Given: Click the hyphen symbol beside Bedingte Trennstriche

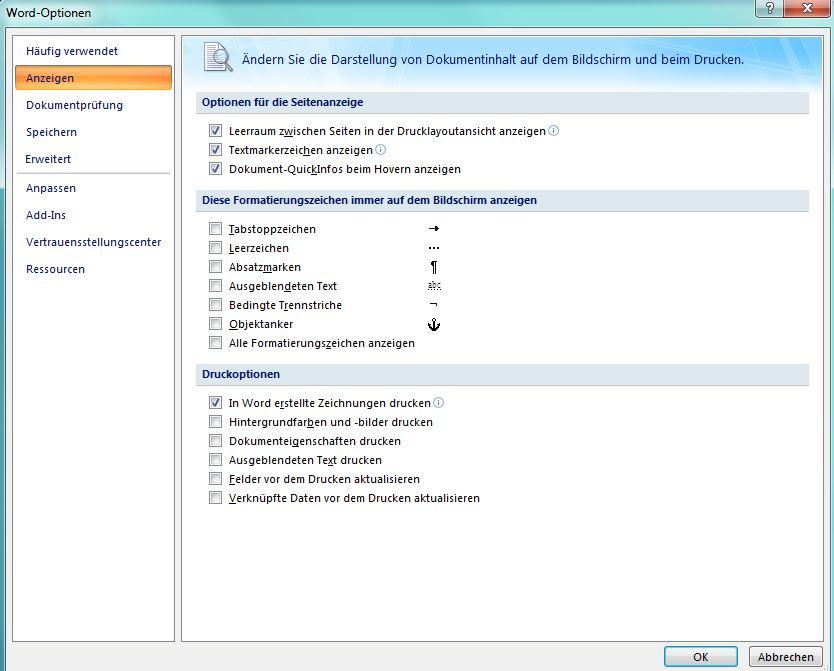Looking at the screenshot, I should point(434,305).
